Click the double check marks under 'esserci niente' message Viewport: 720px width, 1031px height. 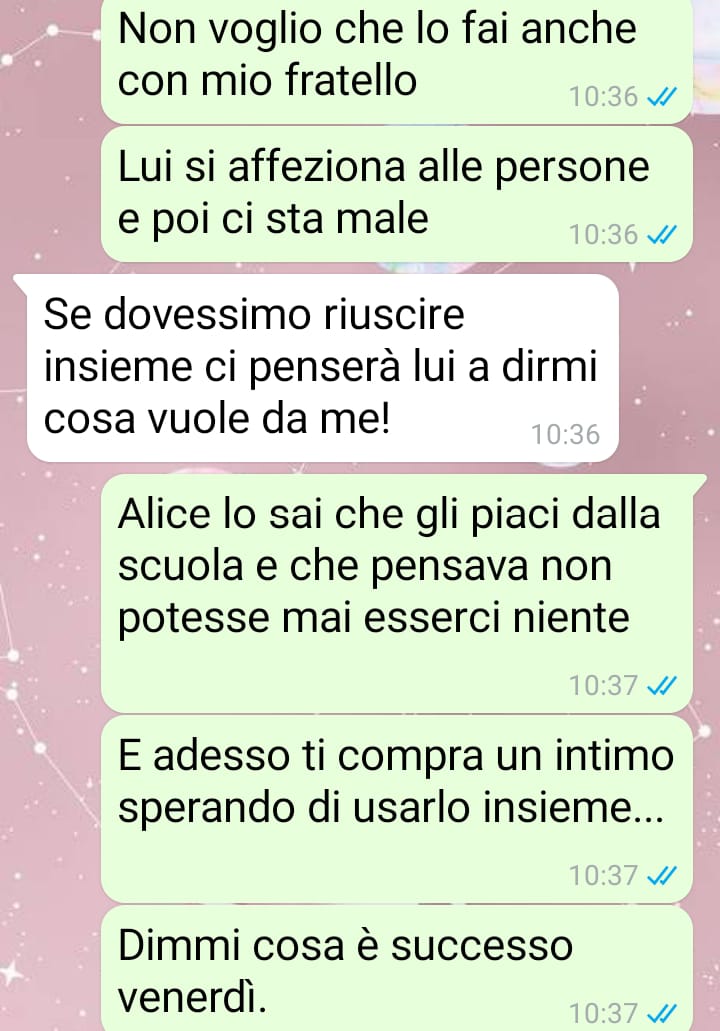coord(661,686)
